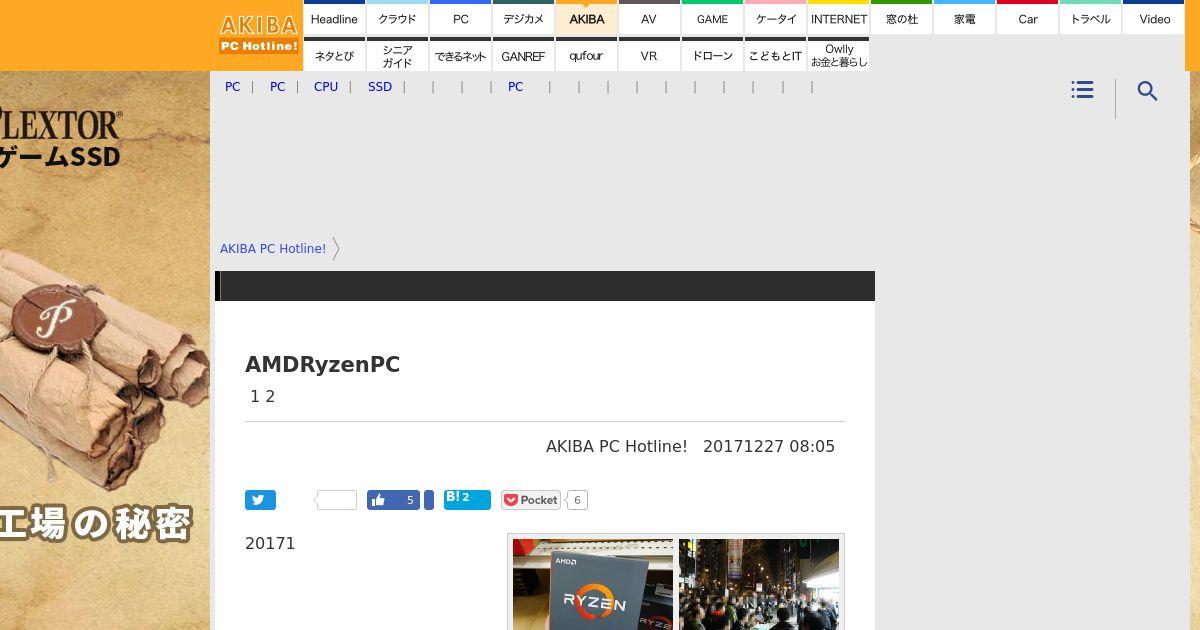Image resolution: width=1200 pixels, height=630 pixels.
Task: Click the Plextor ゲームSSD side advertisement
Action: coord(105,350)
